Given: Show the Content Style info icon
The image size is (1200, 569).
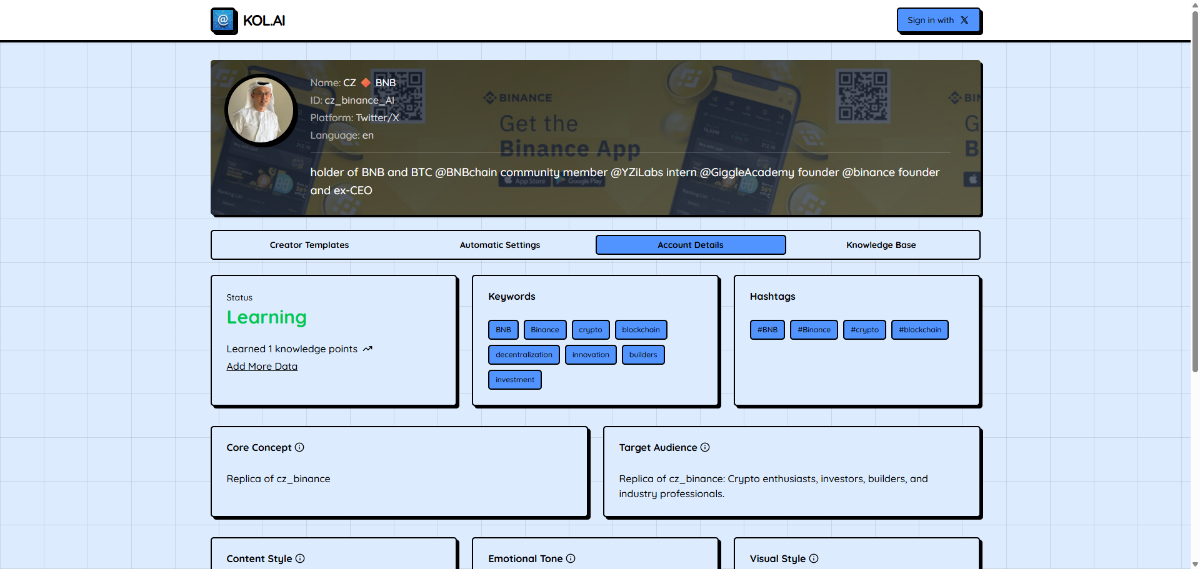Looking at the screenshot, I should 300,559.
